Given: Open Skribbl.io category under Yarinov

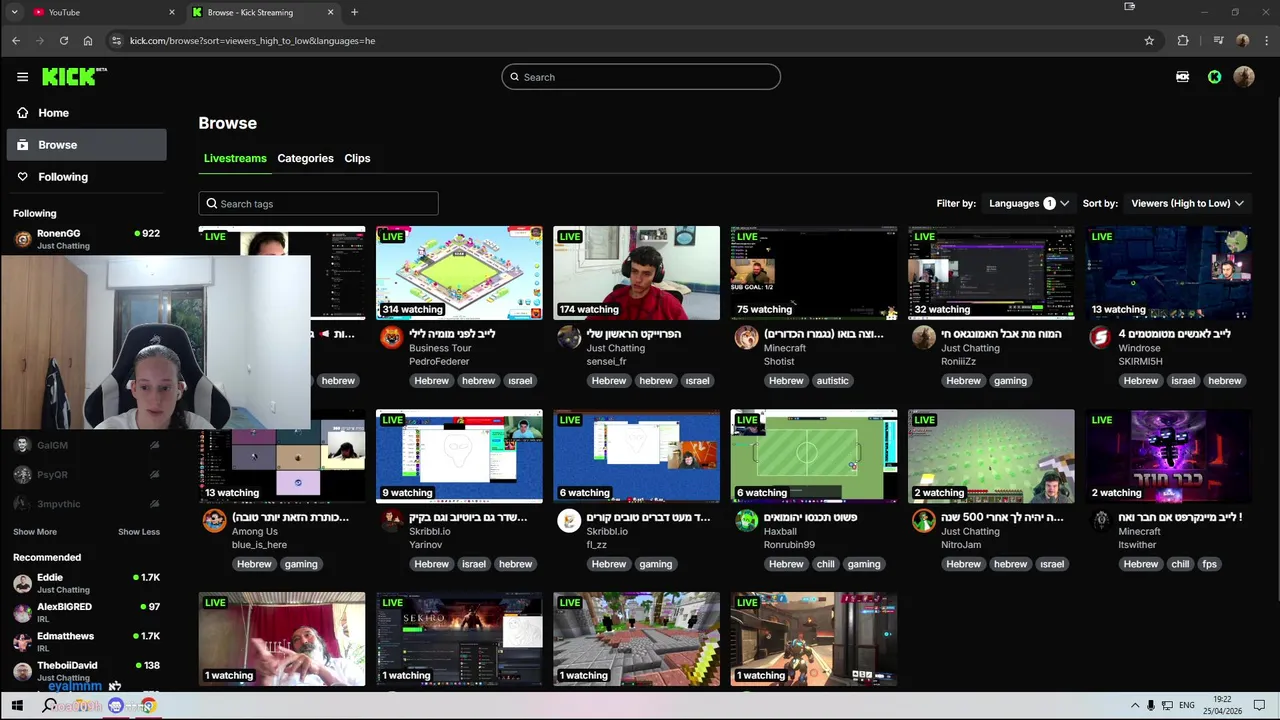Looking at the screenshot, I should [x=430, y=532].
